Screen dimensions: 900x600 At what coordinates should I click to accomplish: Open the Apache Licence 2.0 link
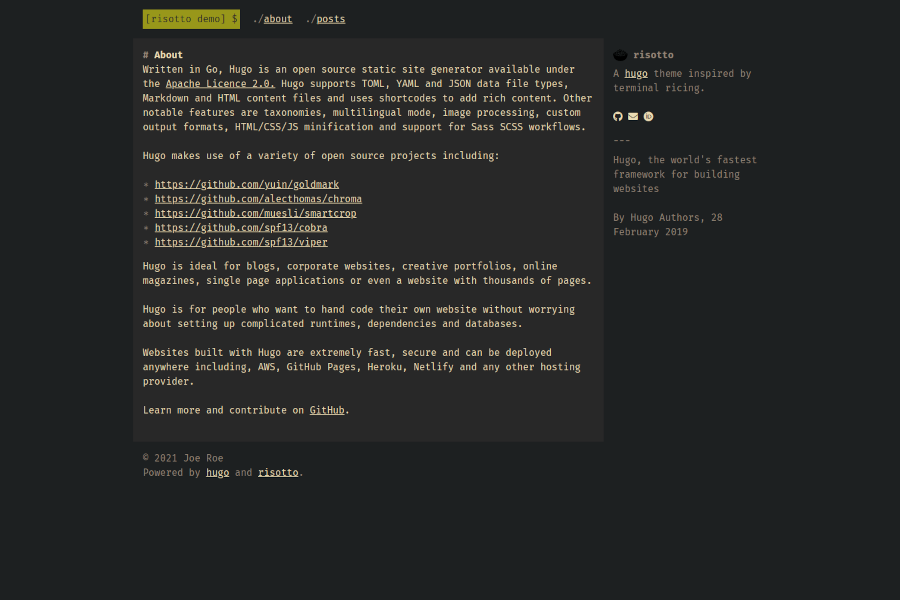click(220, 84)
